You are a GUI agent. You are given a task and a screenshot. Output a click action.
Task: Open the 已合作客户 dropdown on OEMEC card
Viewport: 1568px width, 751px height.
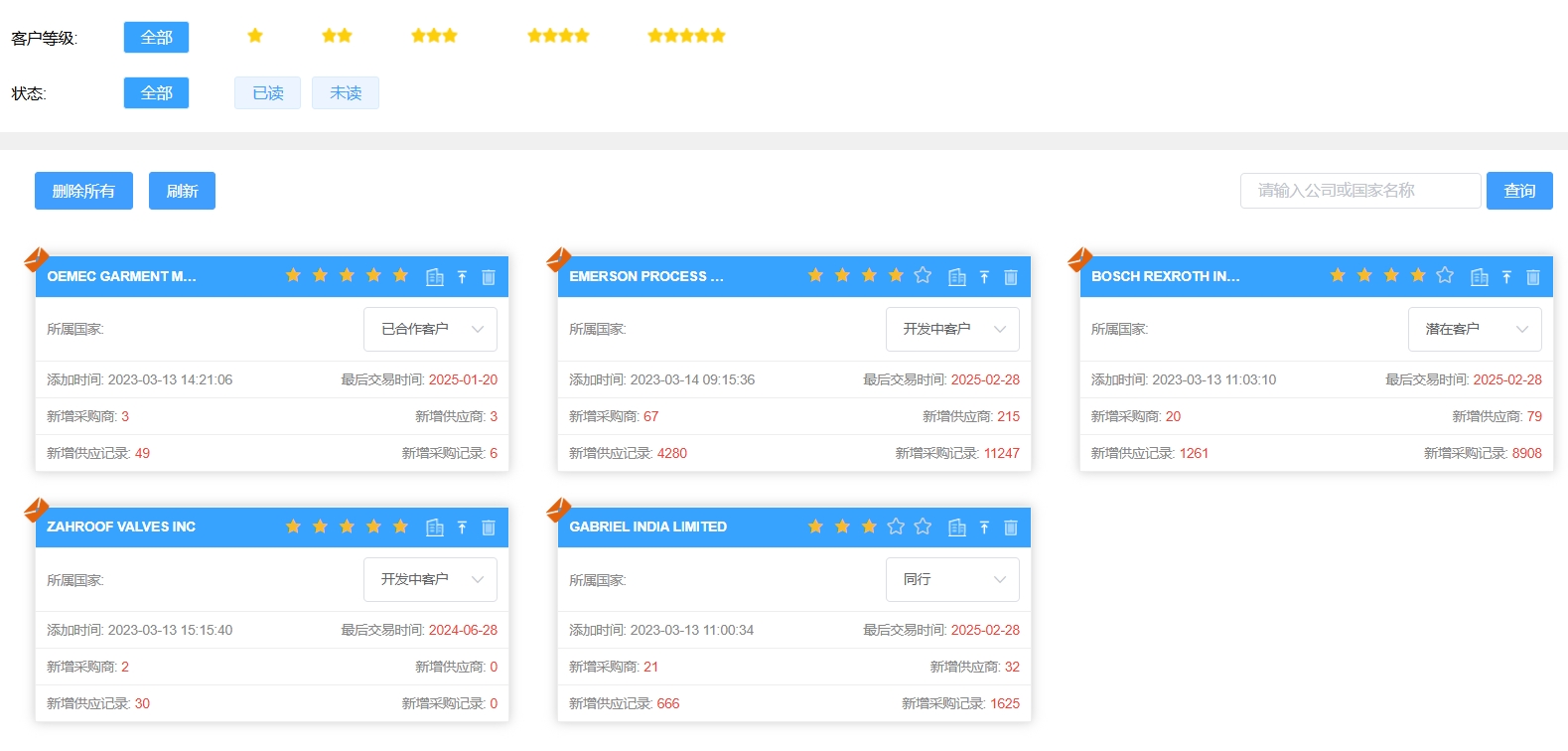point(430,329)
